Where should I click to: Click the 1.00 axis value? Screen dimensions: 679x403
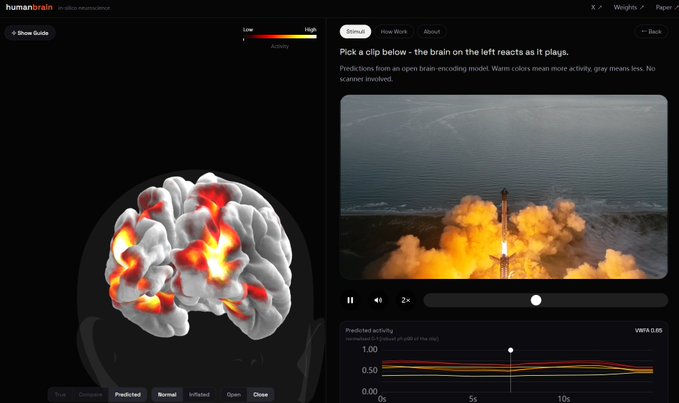coord(369,349)
